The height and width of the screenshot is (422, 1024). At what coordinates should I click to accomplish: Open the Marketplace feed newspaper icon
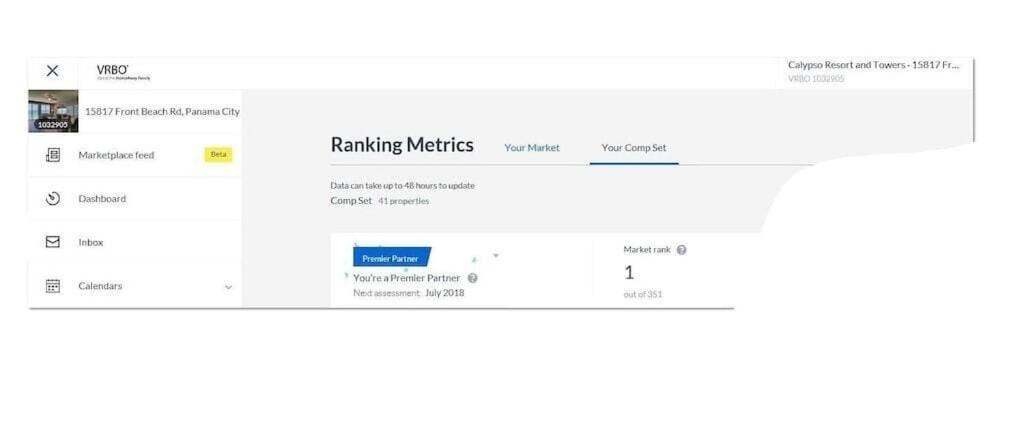[53, 155]
